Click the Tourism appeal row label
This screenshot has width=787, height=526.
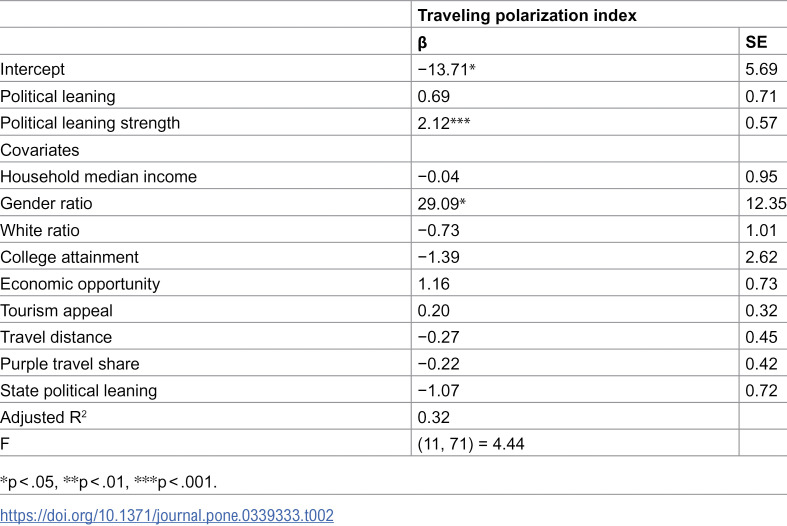56,311
